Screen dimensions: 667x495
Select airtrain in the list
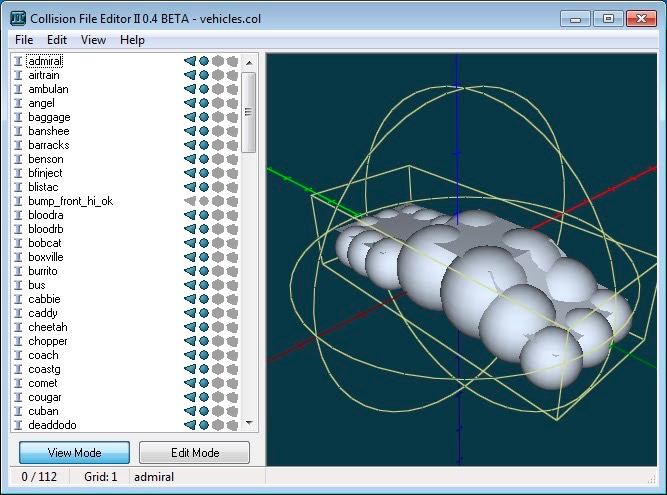pyautogui.click(x=44, y=75)
